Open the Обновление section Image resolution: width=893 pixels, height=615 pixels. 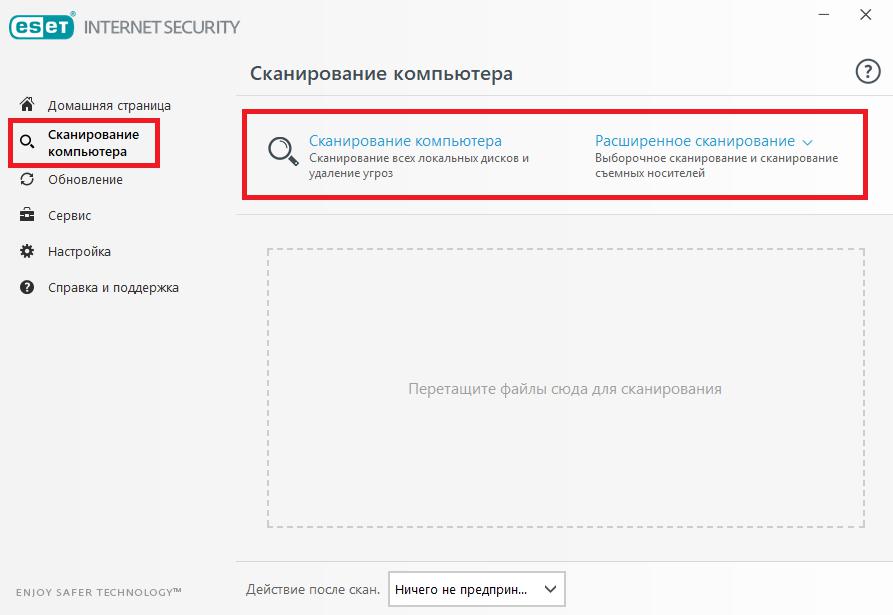[85, 179]
